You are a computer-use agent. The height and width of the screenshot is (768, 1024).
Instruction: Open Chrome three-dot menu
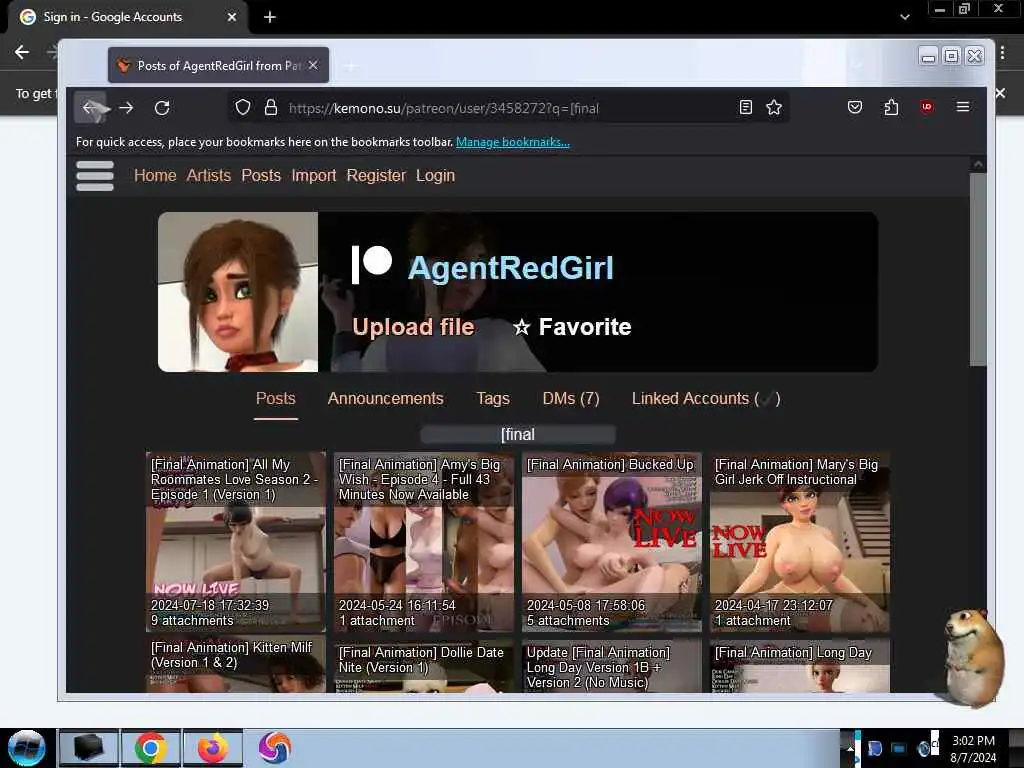(1002, 52)
